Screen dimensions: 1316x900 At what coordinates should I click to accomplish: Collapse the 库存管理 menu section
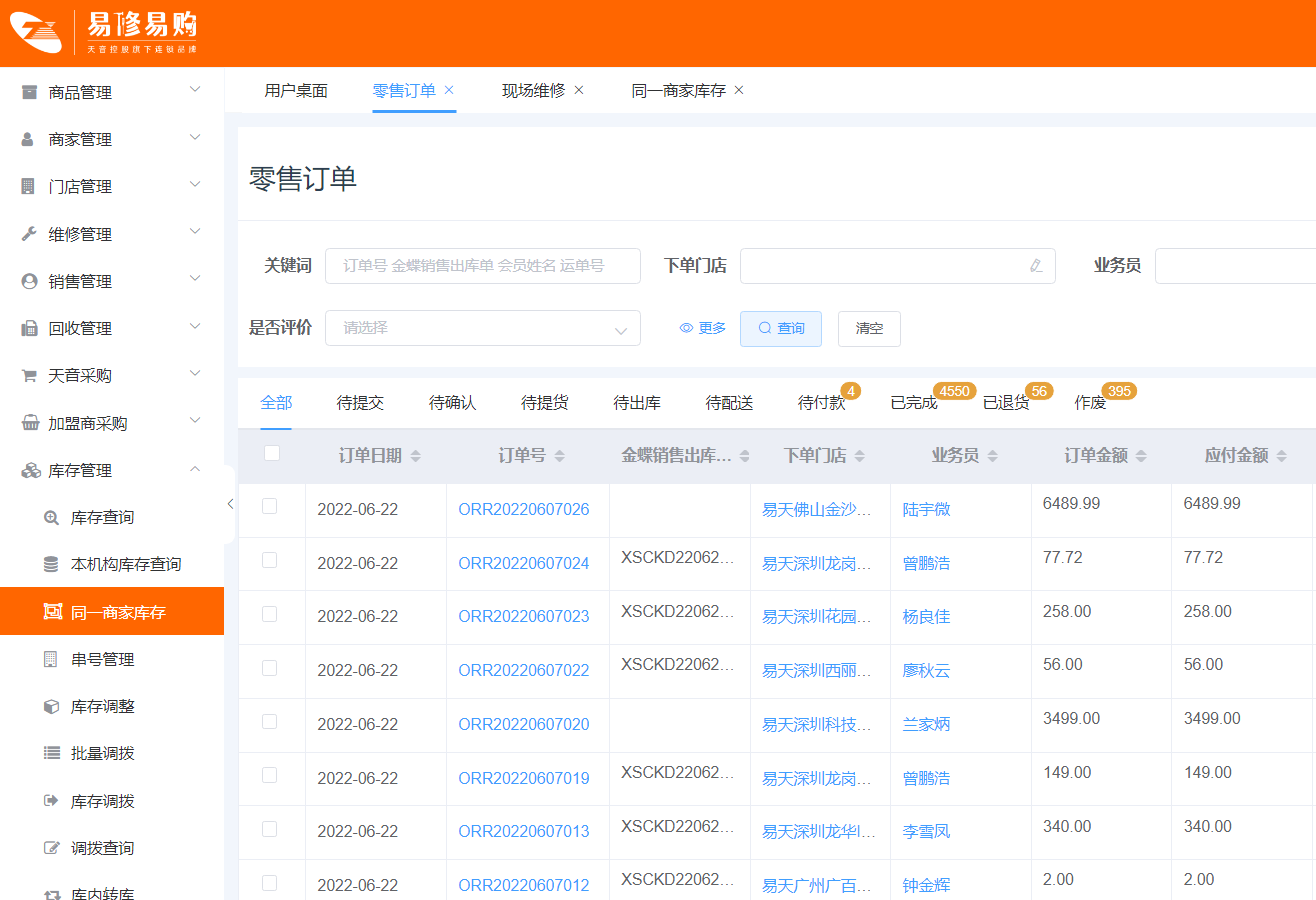coord(112,470)
